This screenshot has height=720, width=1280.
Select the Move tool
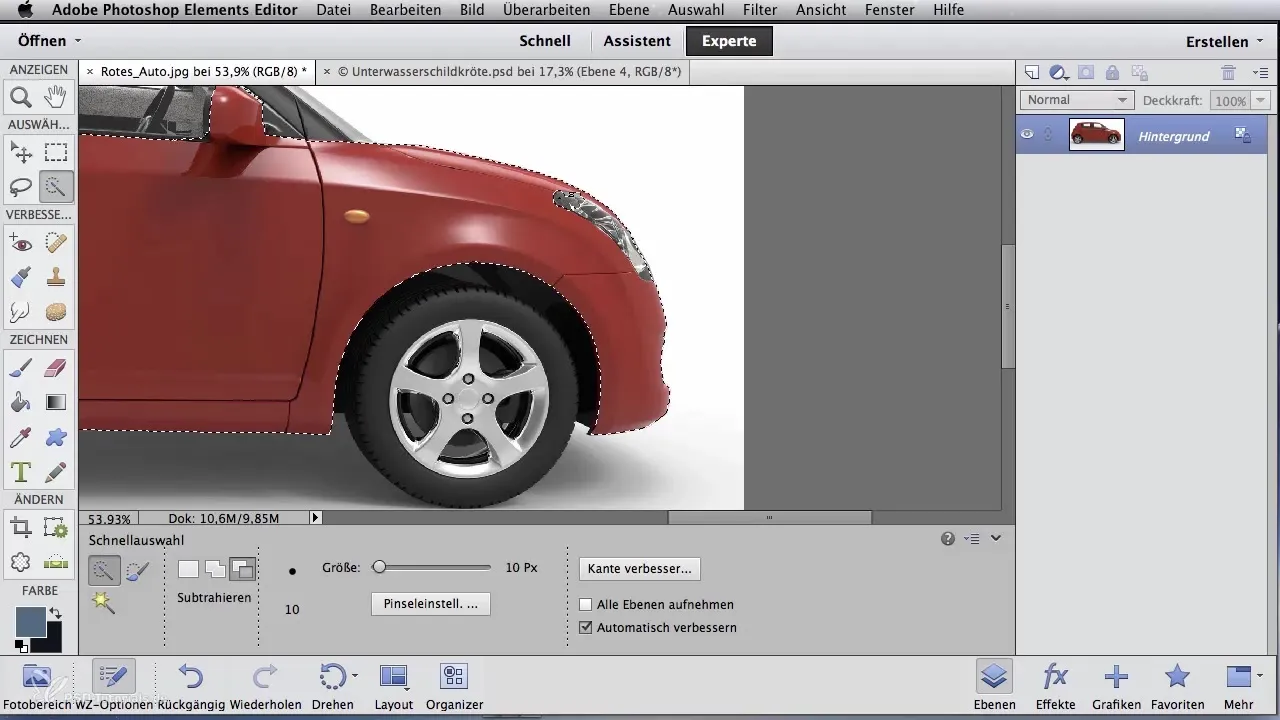pos(20,152)
